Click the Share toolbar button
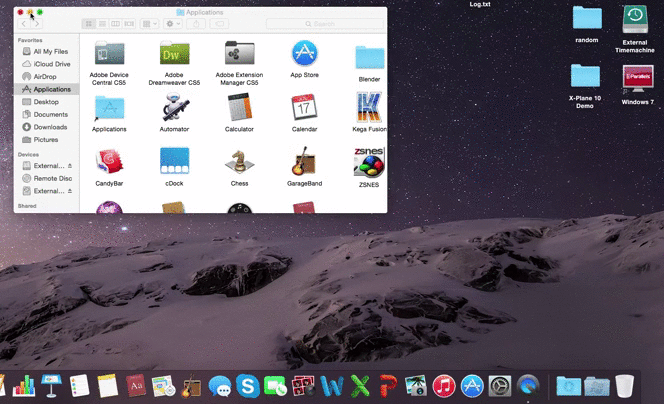 (x=196, y=24)
